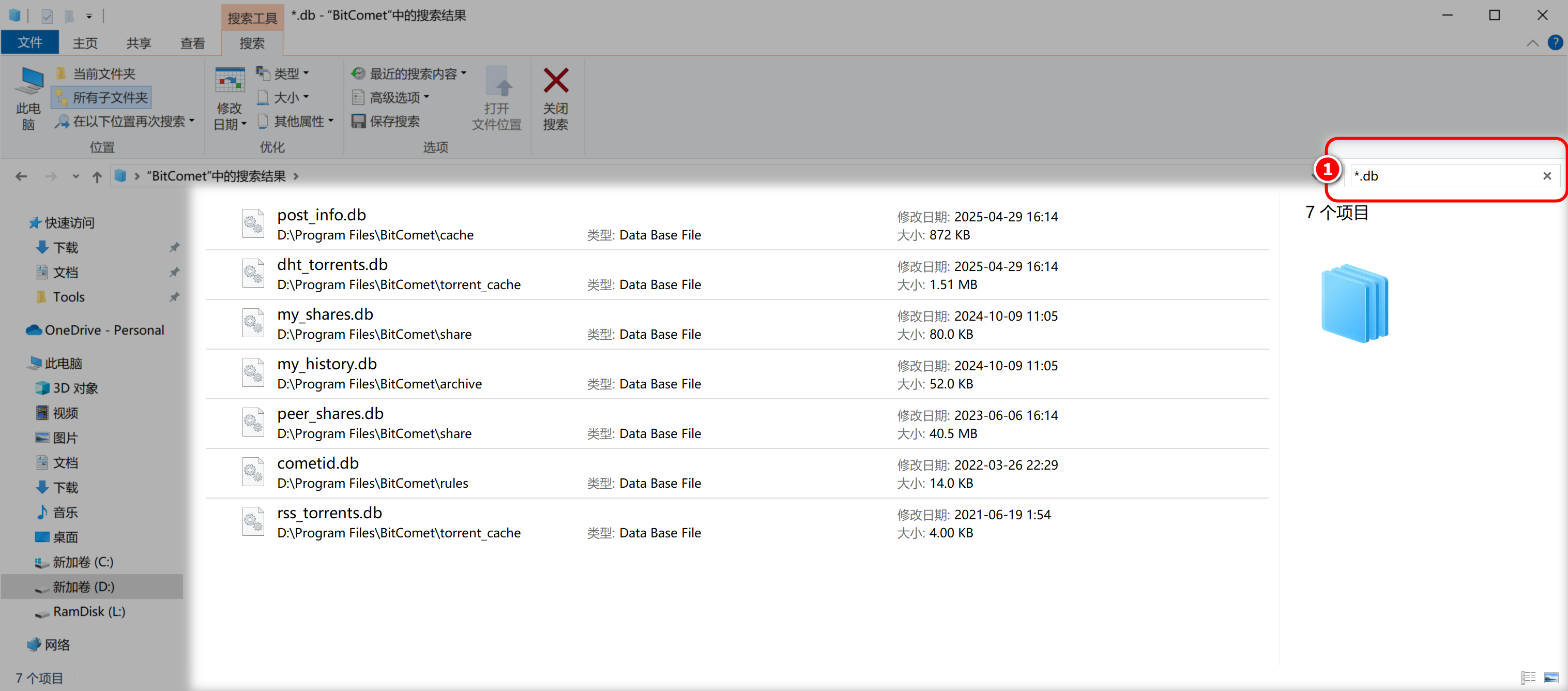Switch to the 查看 ribbon tab
Viewport: 1568px width, 691px height.
[x=192, y=43]
